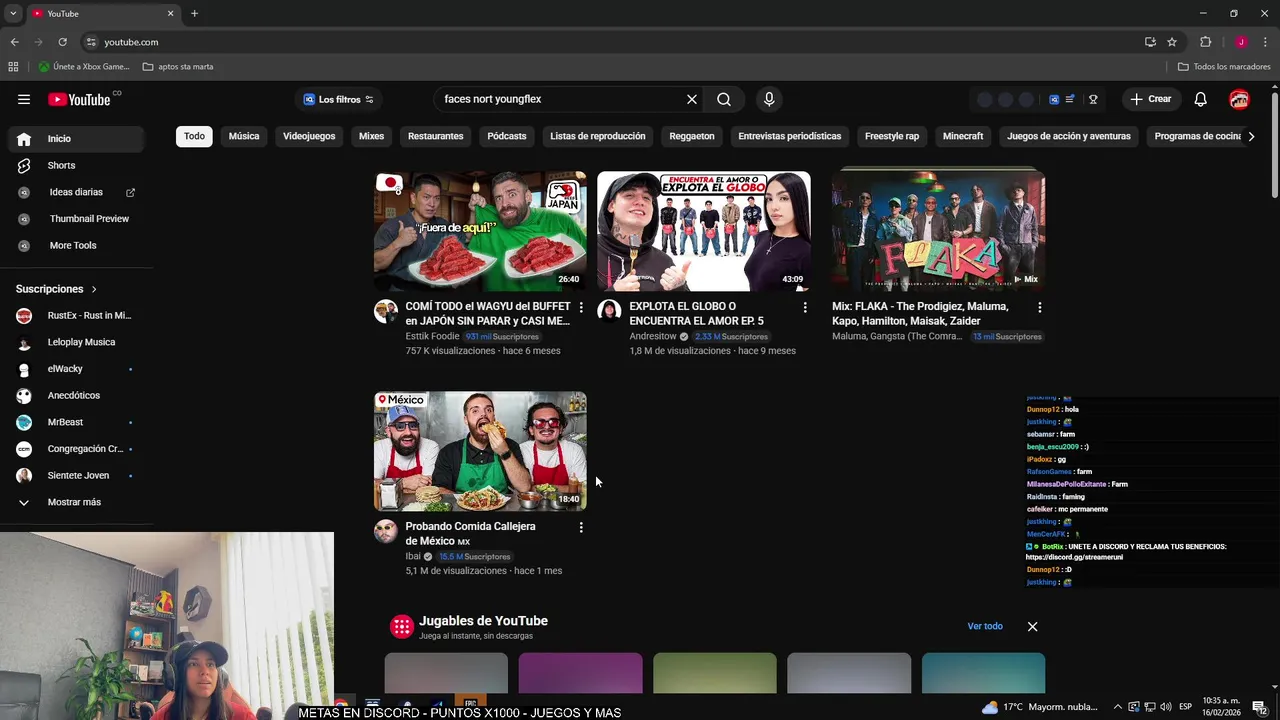The image size is (1280, 720).
Task: Select the Videojuegos category chip
Action: 309,136
